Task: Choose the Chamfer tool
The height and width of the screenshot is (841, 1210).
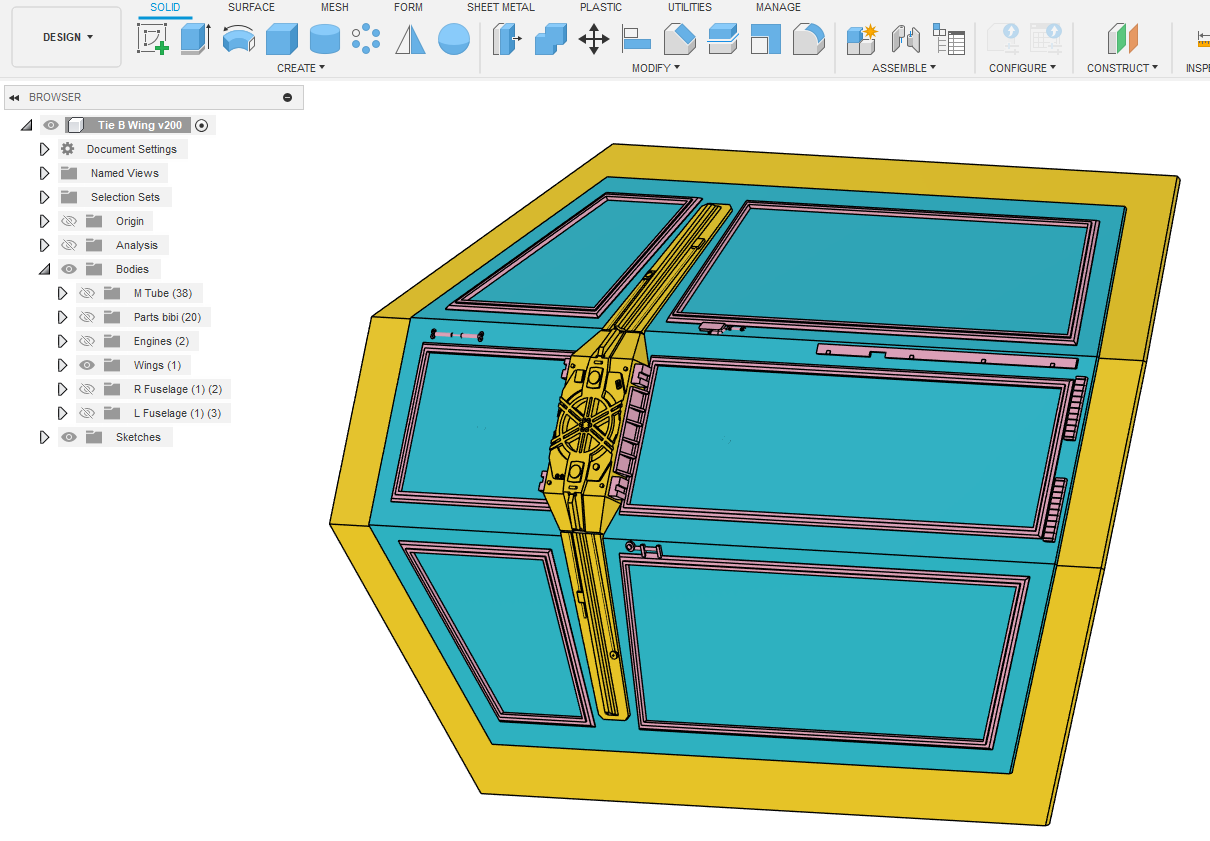Action: [680, 39]
